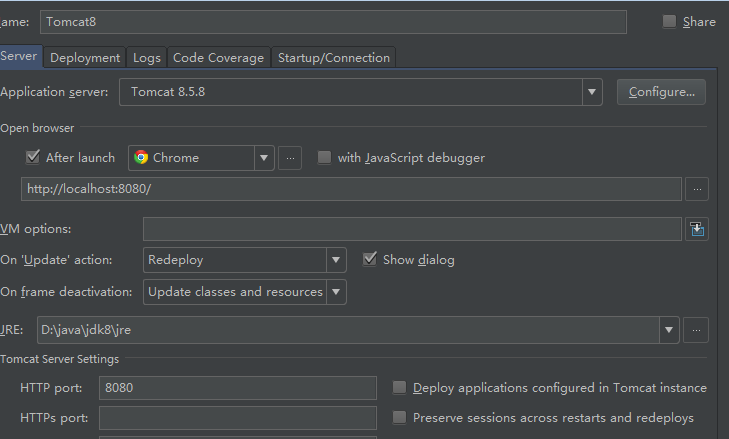
Task: Enable Deploy applications configured in Tomcat instance
Action: (399, 387)
